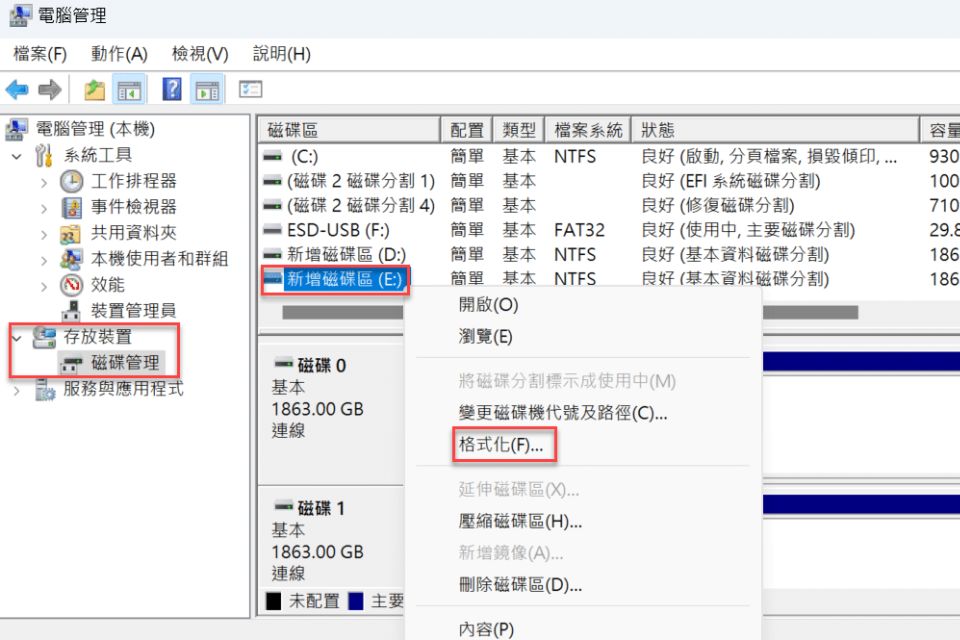Click the drive icon beside (C:)
960x640 pixels.
[272, 157]
